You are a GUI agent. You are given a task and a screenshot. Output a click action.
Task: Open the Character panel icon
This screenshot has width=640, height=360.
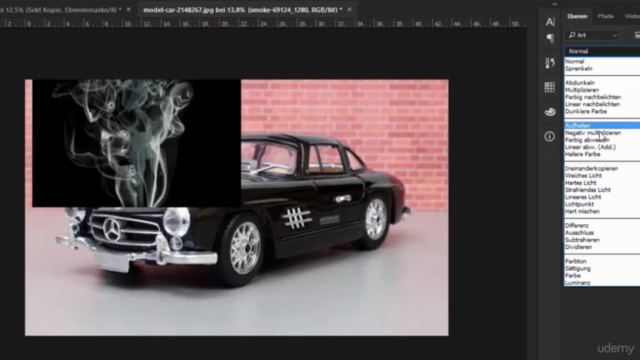(x=550, y=22)
